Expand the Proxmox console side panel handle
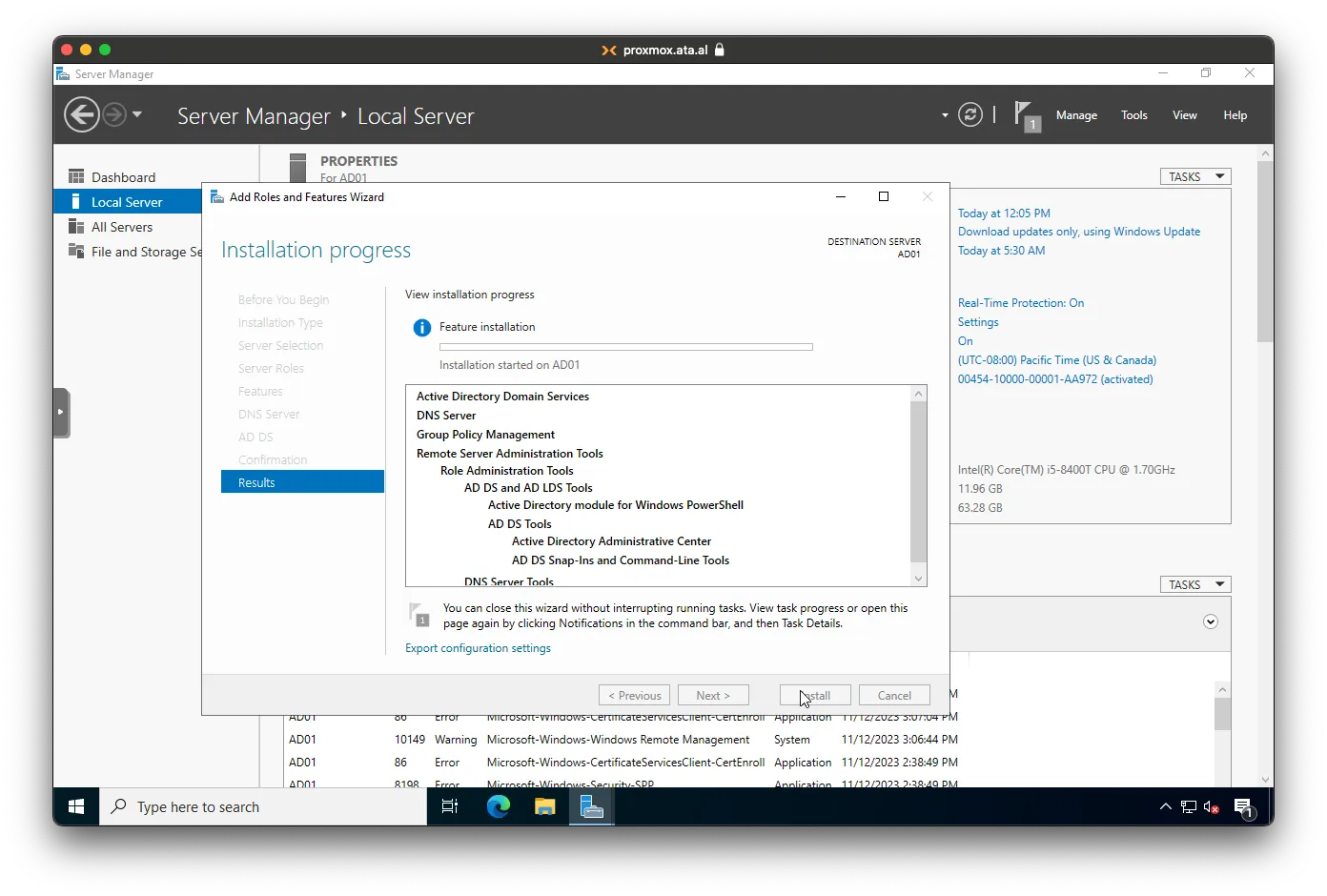 pos(61,412)
